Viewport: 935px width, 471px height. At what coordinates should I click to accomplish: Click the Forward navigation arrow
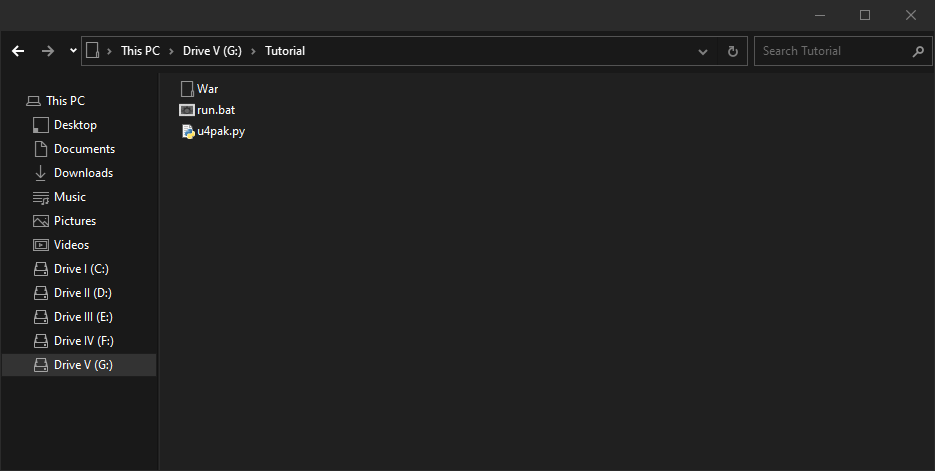point(48,51)
